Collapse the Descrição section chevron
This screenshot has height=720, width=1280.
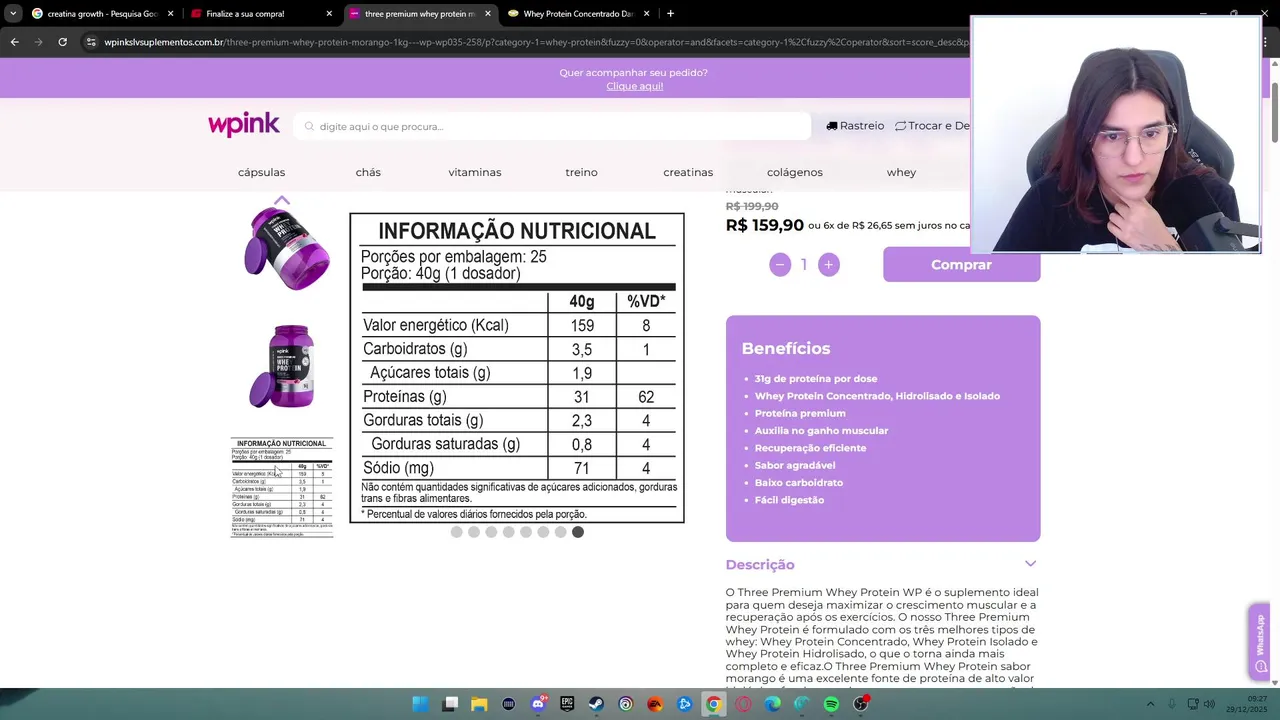click(1030, 564)
